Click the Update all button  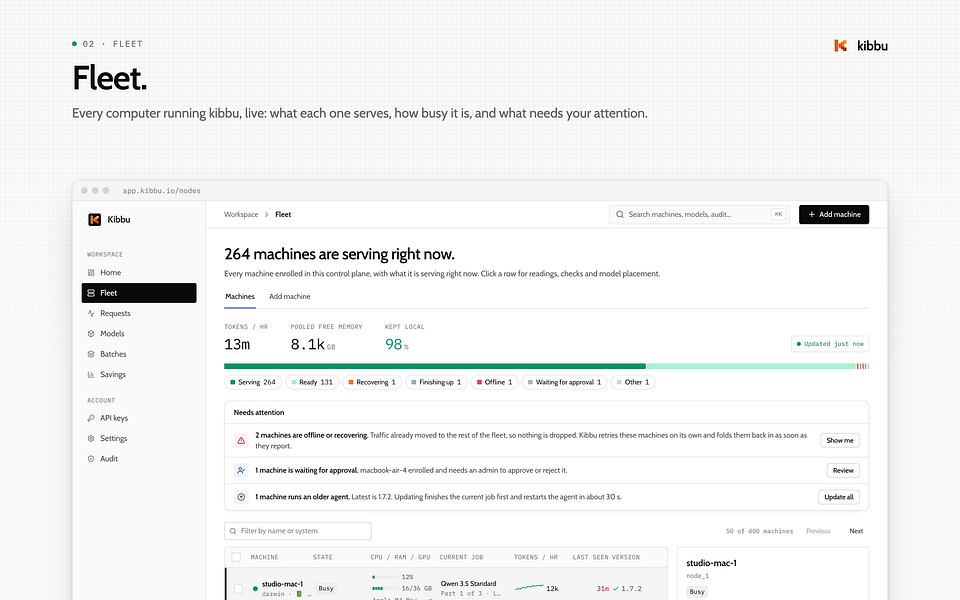[839, 497]
